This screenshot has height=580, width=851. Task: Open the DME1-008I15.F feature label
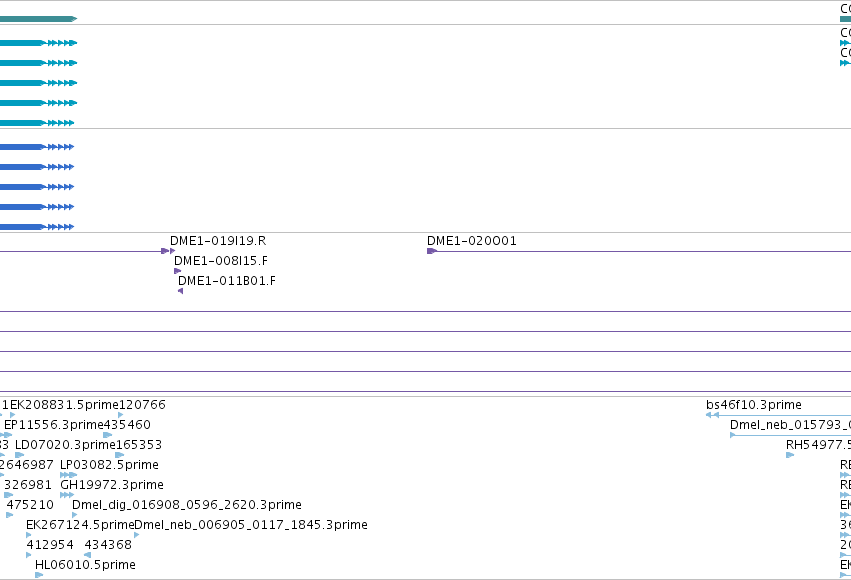click(x=221, y=260)
